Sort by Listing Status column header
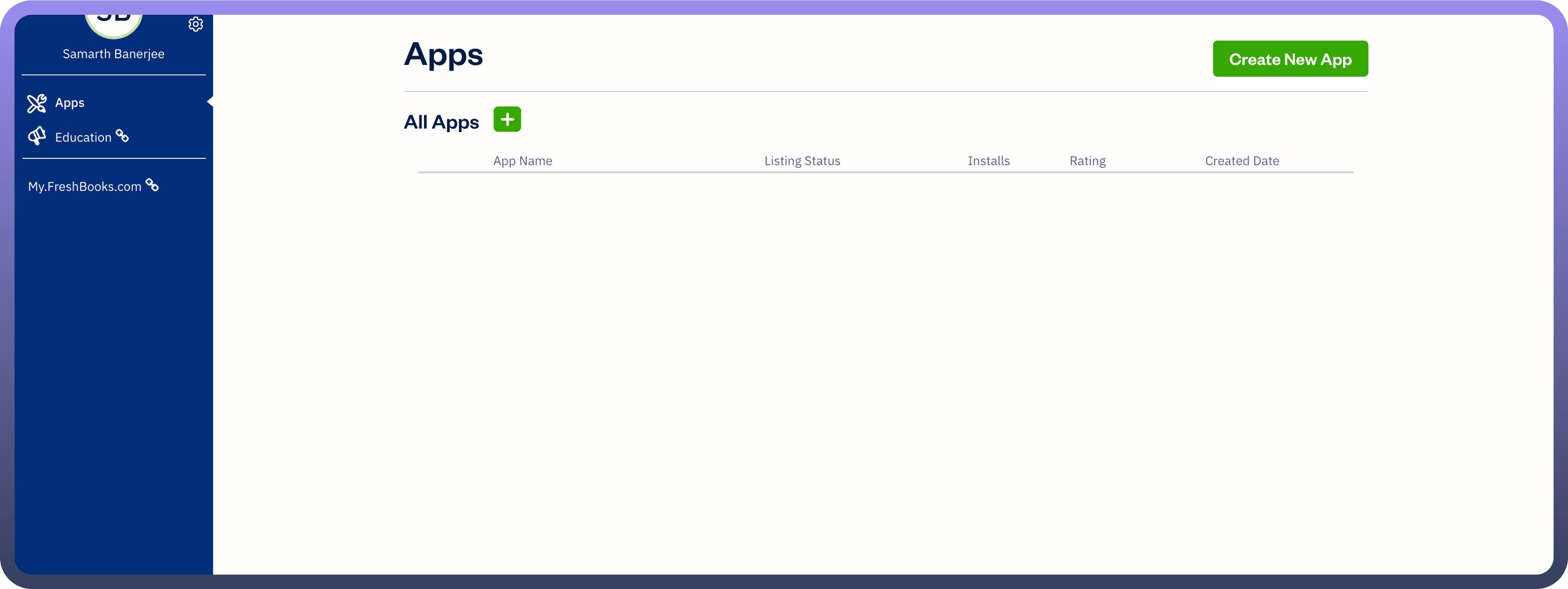 point(802,161)
